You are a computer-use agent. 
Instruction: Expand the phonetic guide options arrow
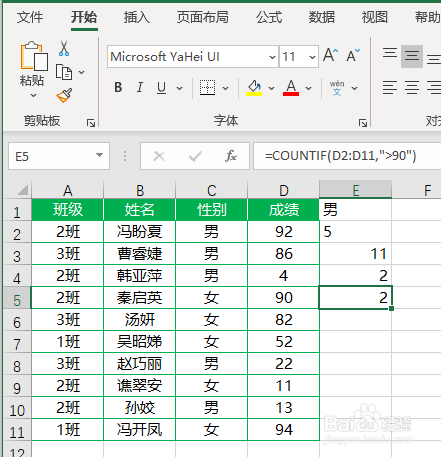[x=355, y=88]
